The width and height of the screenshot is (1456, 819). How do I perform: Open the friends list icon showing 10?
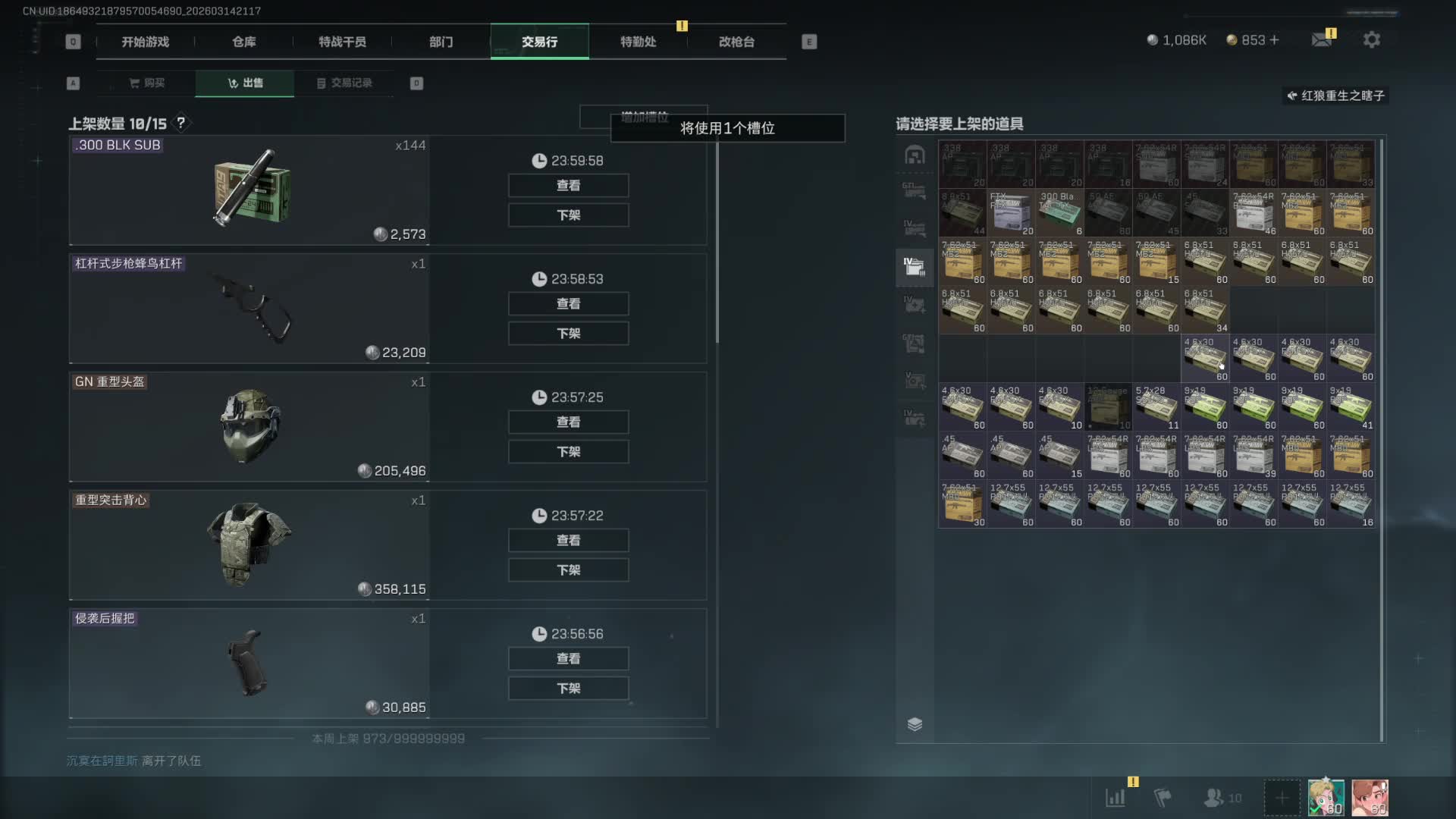click(1222, 797)
